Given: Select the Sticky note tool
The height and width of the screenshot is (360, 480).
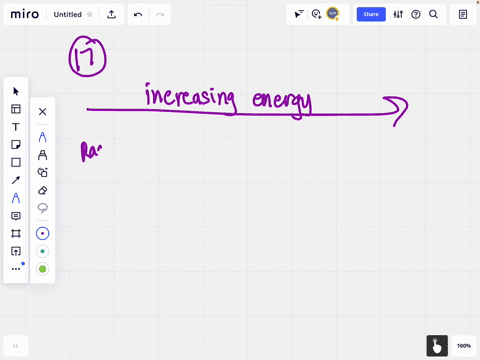Looking at the screenshot, I should click(16, 145).
